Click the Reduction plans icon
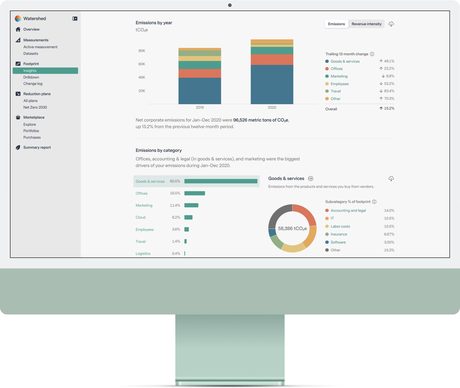This screenshot has height=388, width=460. click(18, 94)
